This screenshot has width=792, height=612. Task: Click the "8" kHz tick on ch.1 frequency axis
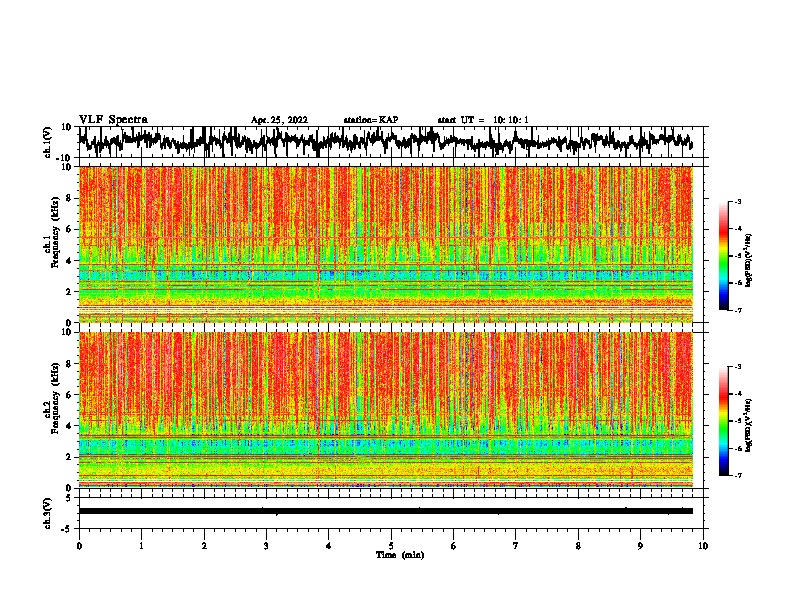[69, 198]
